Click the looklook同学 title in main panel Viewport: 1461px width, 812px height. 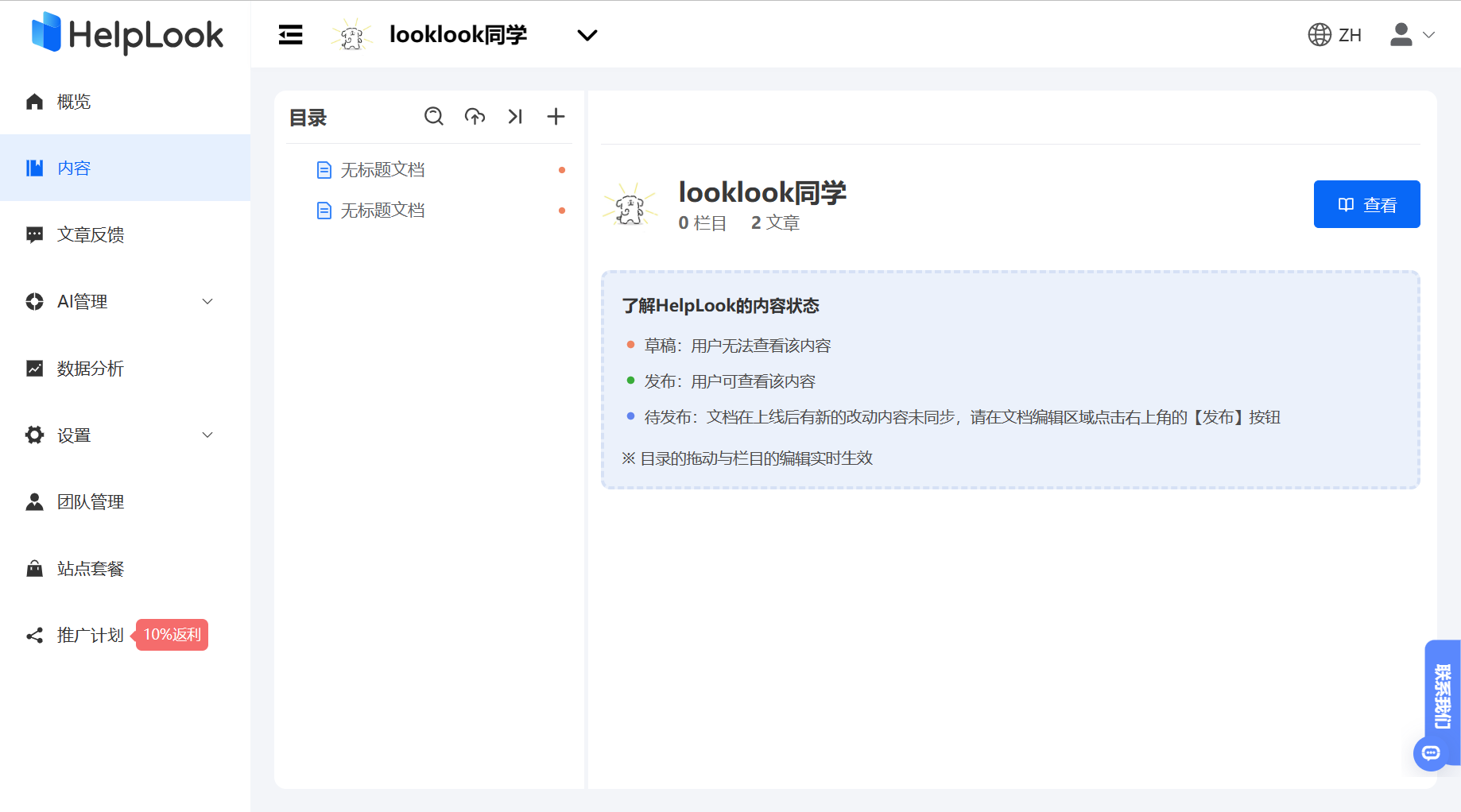click(762, 192)
